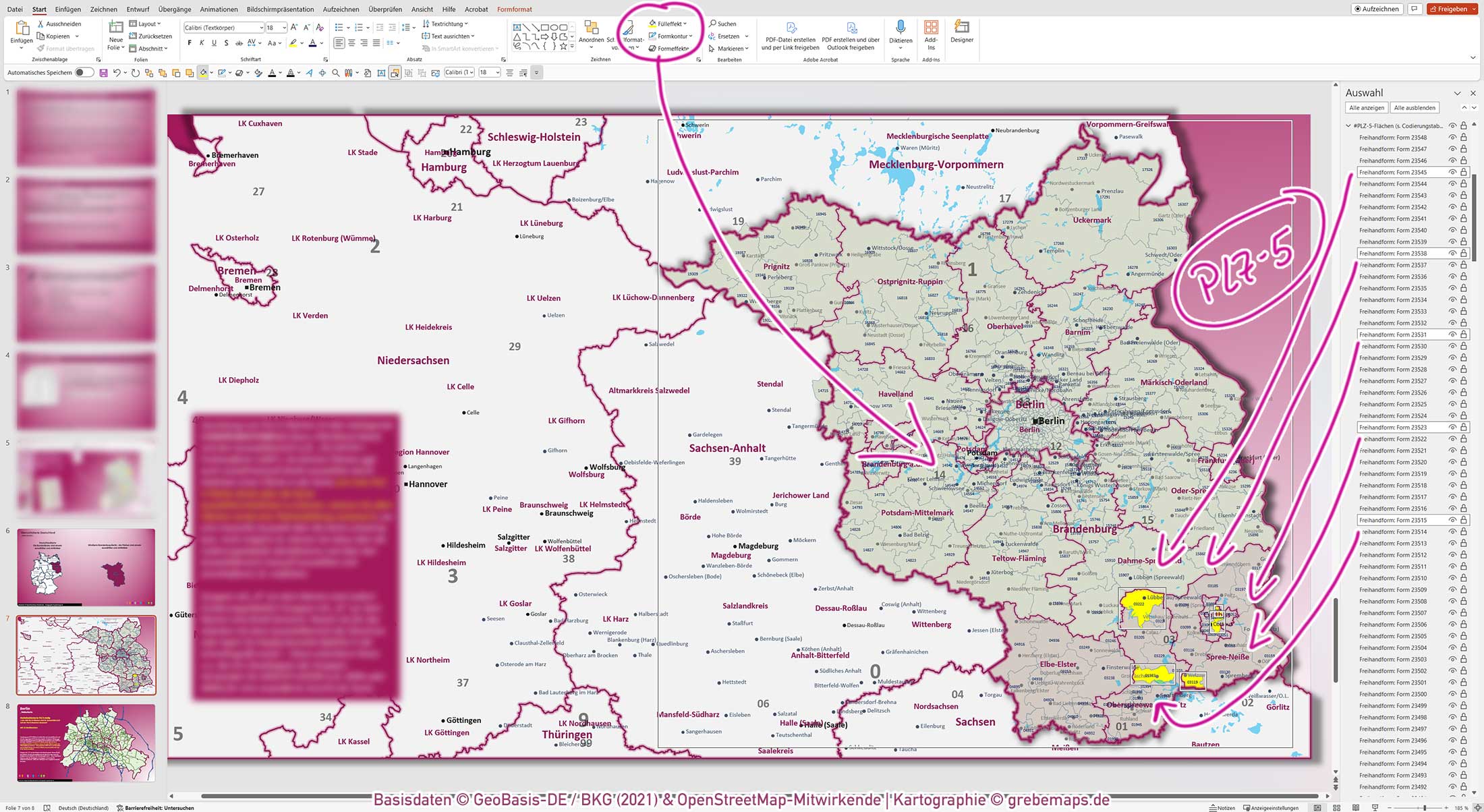Lock the shape Freihandform: Form 23545
Screen dimensions: 1484x812
tap(1462, 171)
